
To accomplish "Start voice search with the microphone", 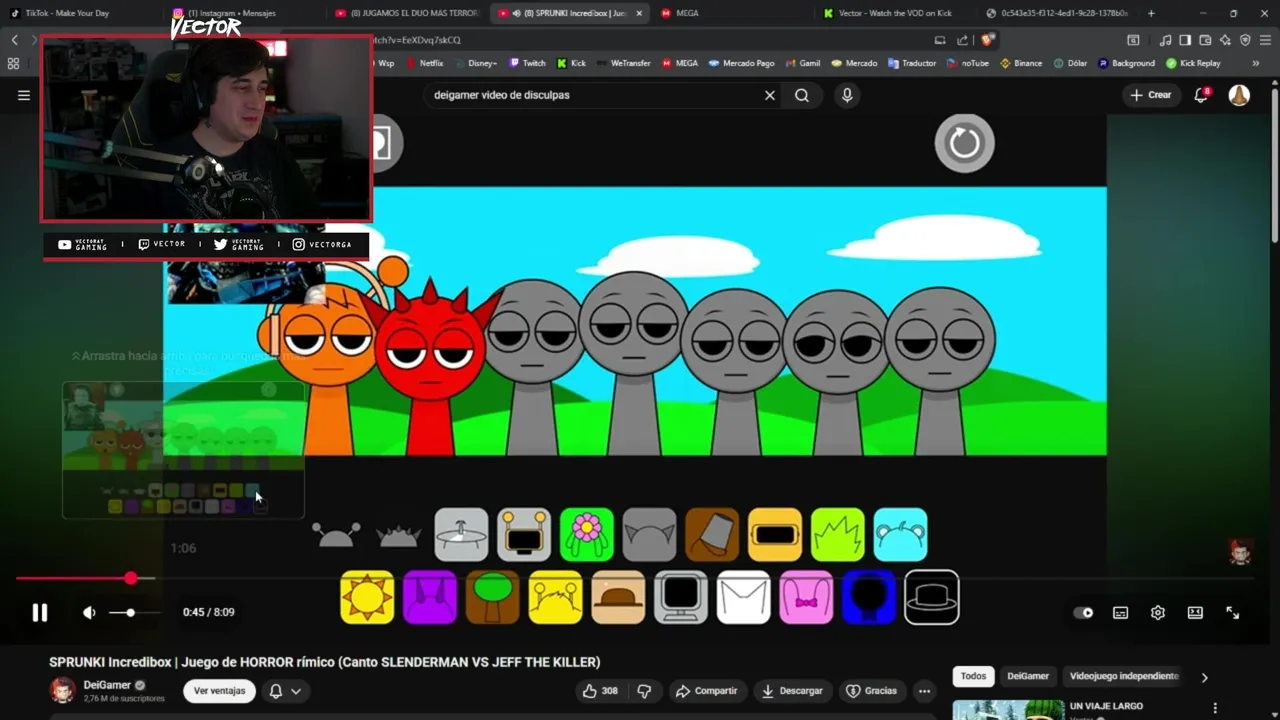I will tap(847, 95).
